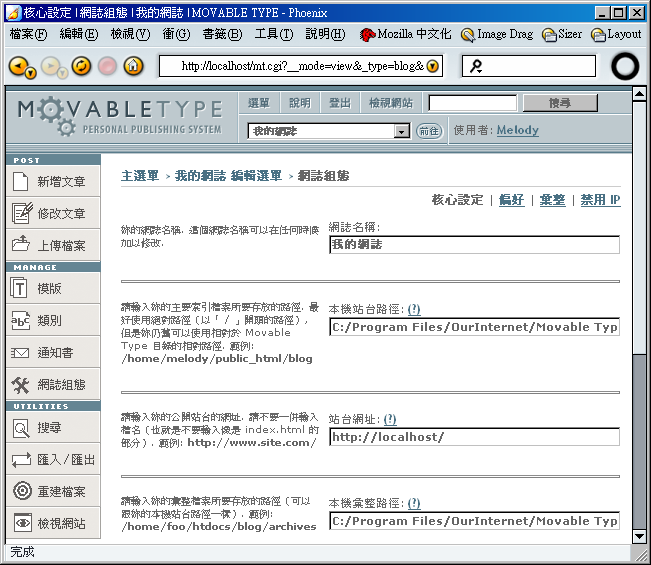Click the vertical scrollbar down arrow
The height and width of the screenshot is (565, 651).
[639, 536]
